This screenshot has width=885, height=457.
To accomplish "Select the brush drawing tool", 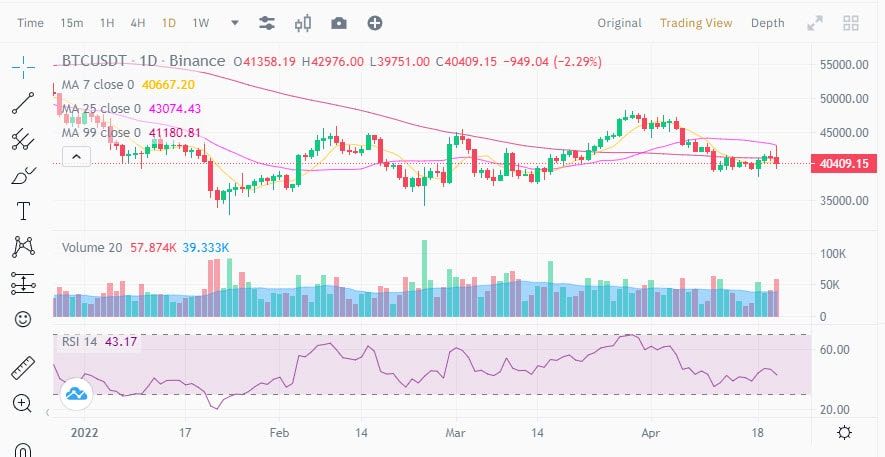I will tap(23, 175).
